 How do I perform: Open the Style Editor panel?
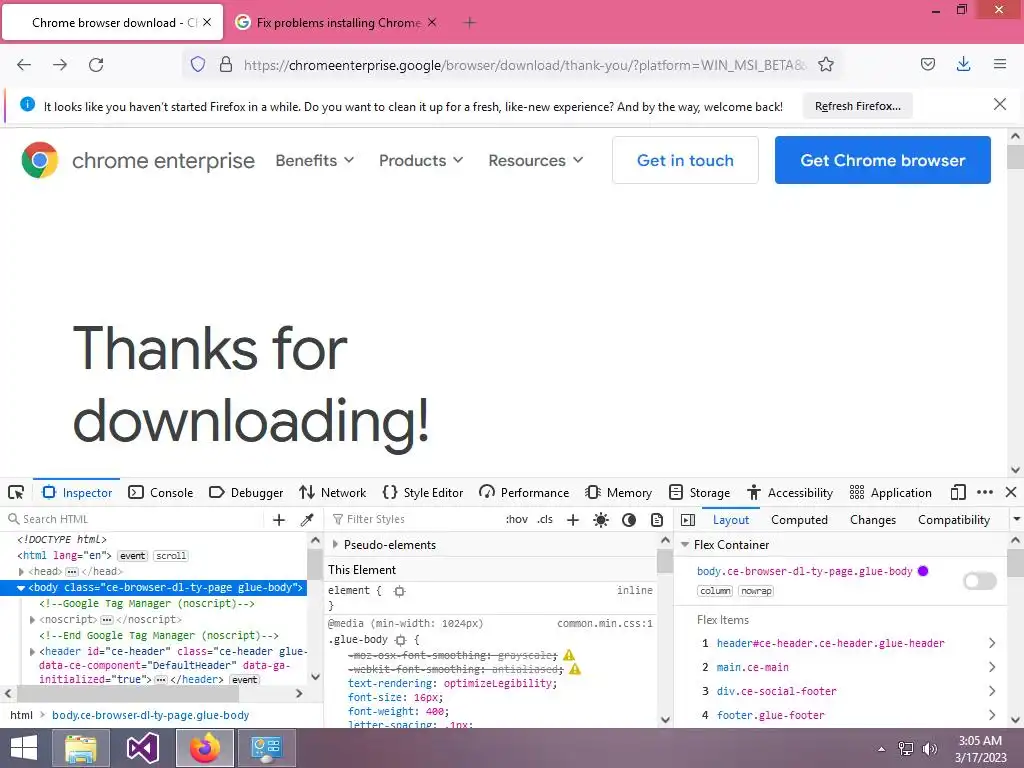pyautogui.click(x=423, y=492)
